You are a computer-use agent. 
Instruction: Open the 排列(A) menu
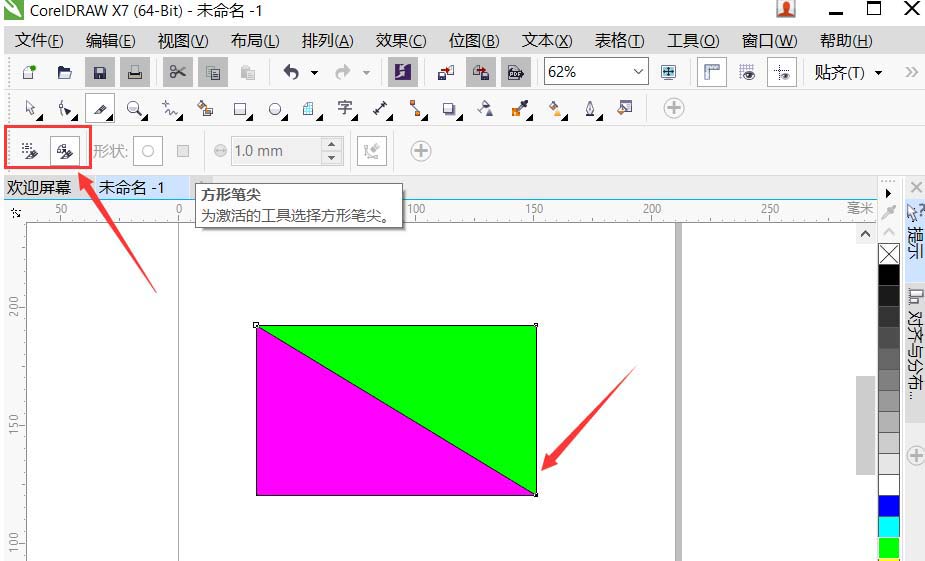[x=327, y=41]
